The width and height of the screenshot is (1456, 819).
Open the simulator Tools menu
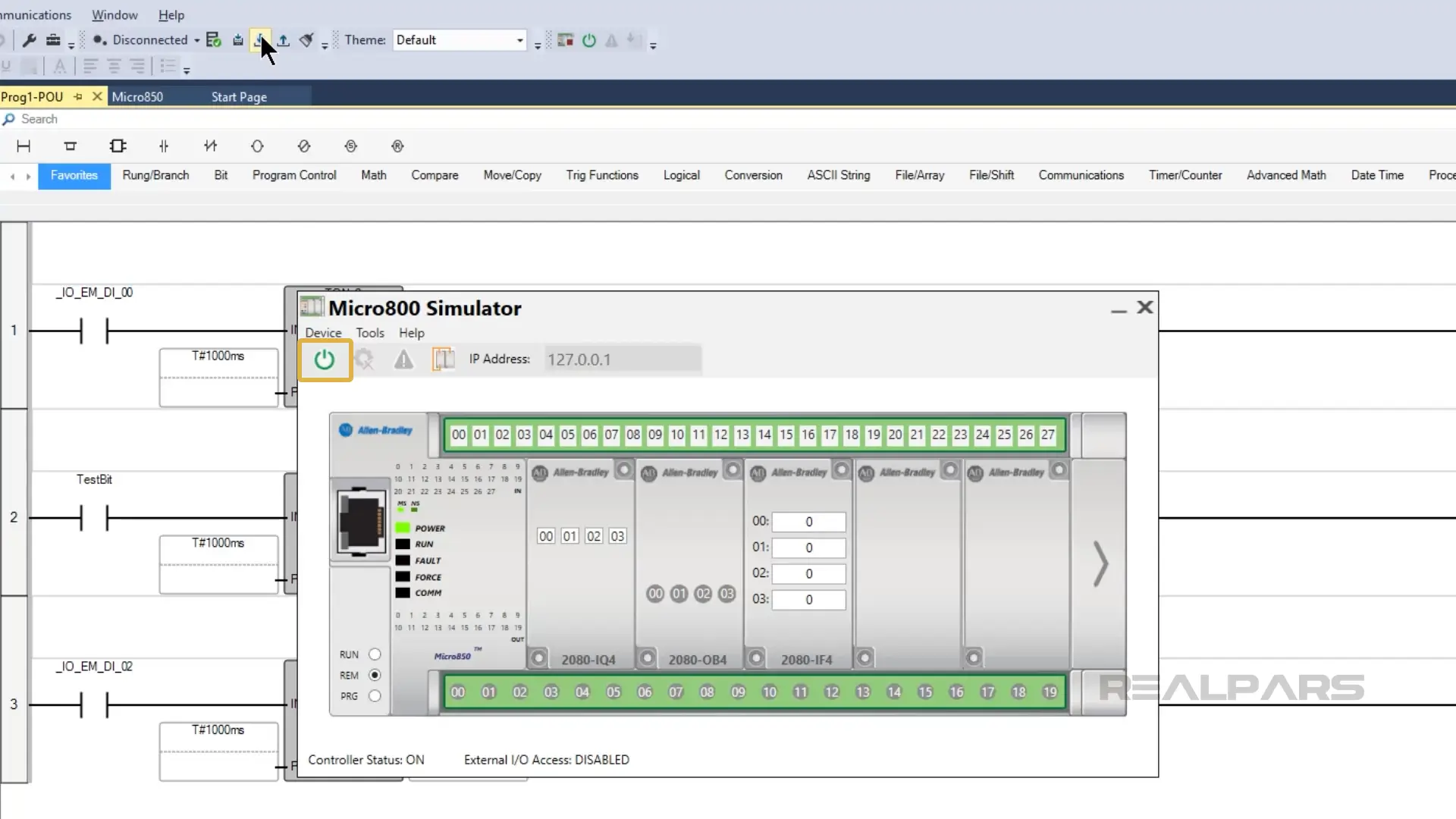tap(370, 333)
